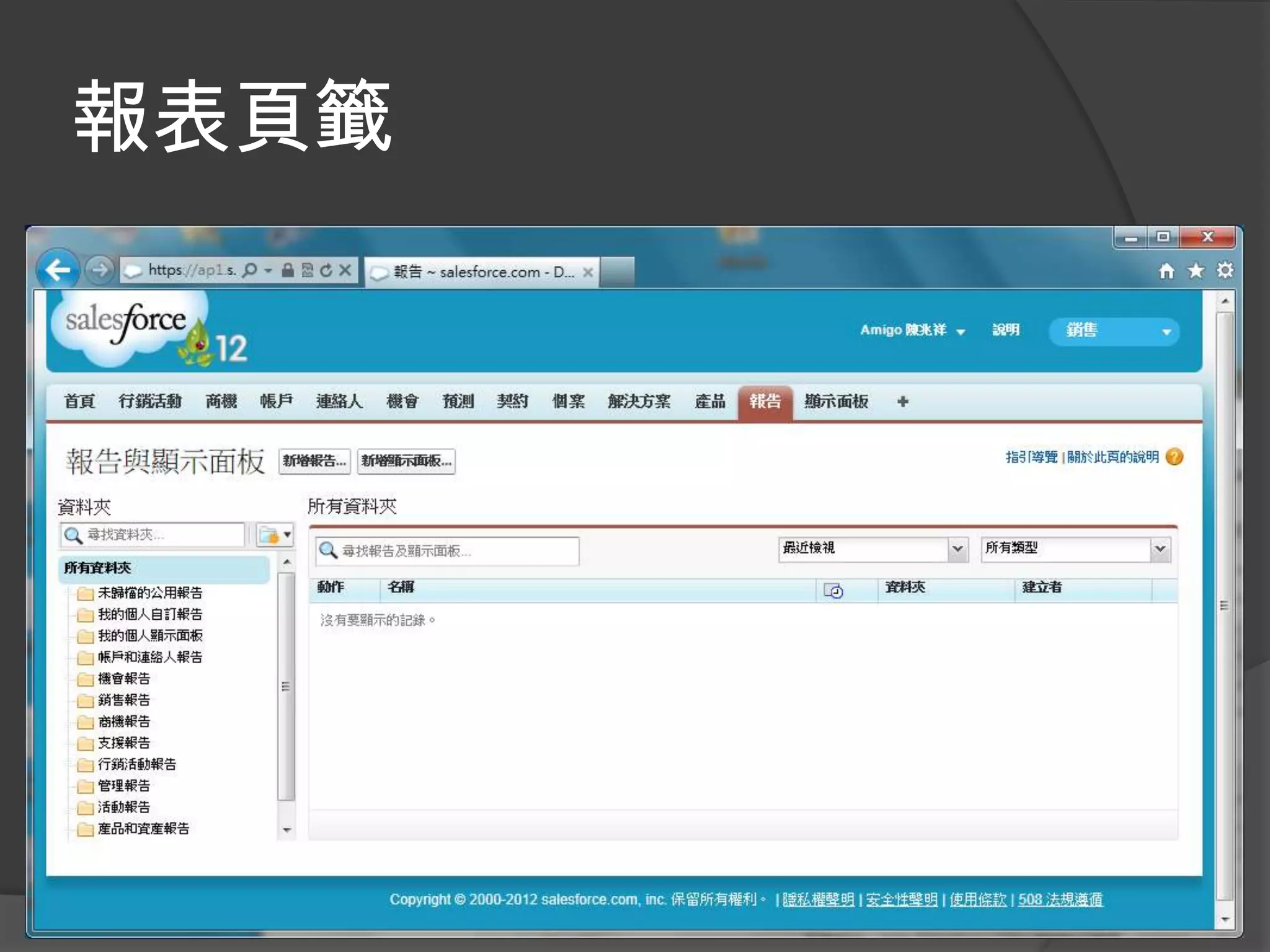This screenshot has width=1270, height=952.
Task: Open the 個案 tab
Action: [x=569, y=401]
